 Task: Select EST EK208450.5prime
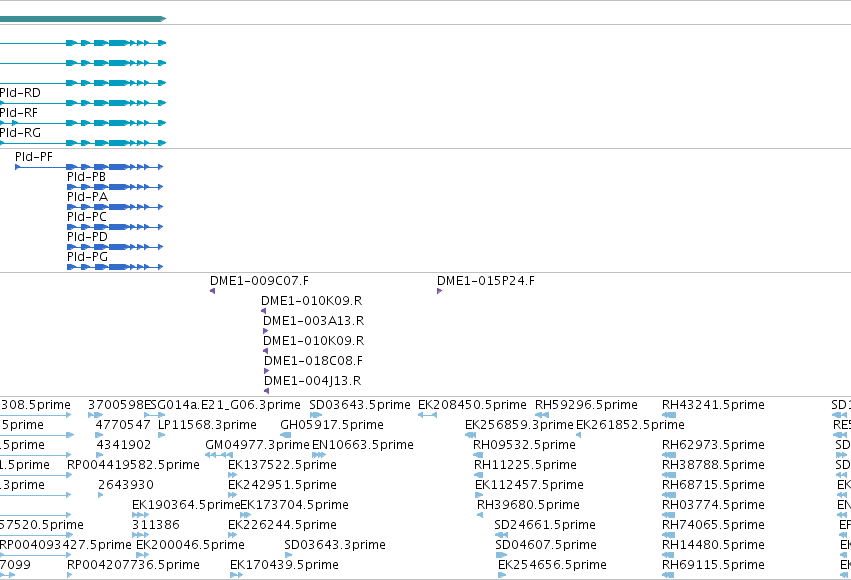[472, 405]
